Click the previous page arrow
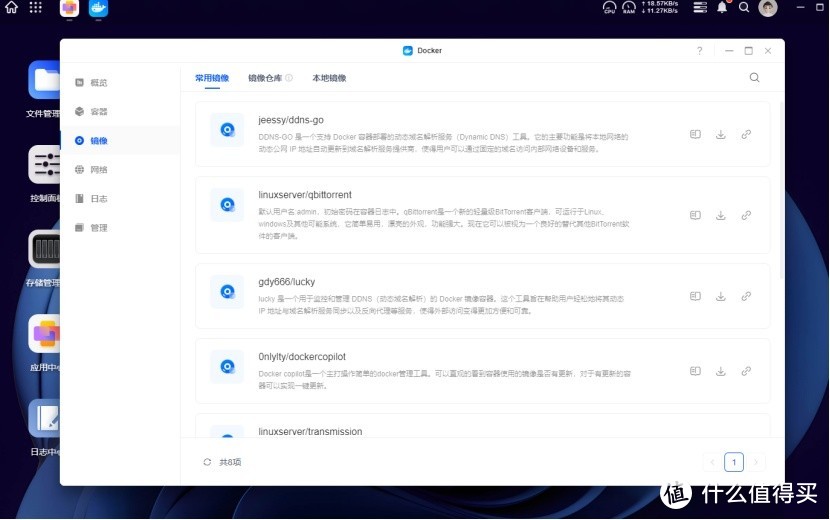 pyautogui.click(x=712, y=462)
